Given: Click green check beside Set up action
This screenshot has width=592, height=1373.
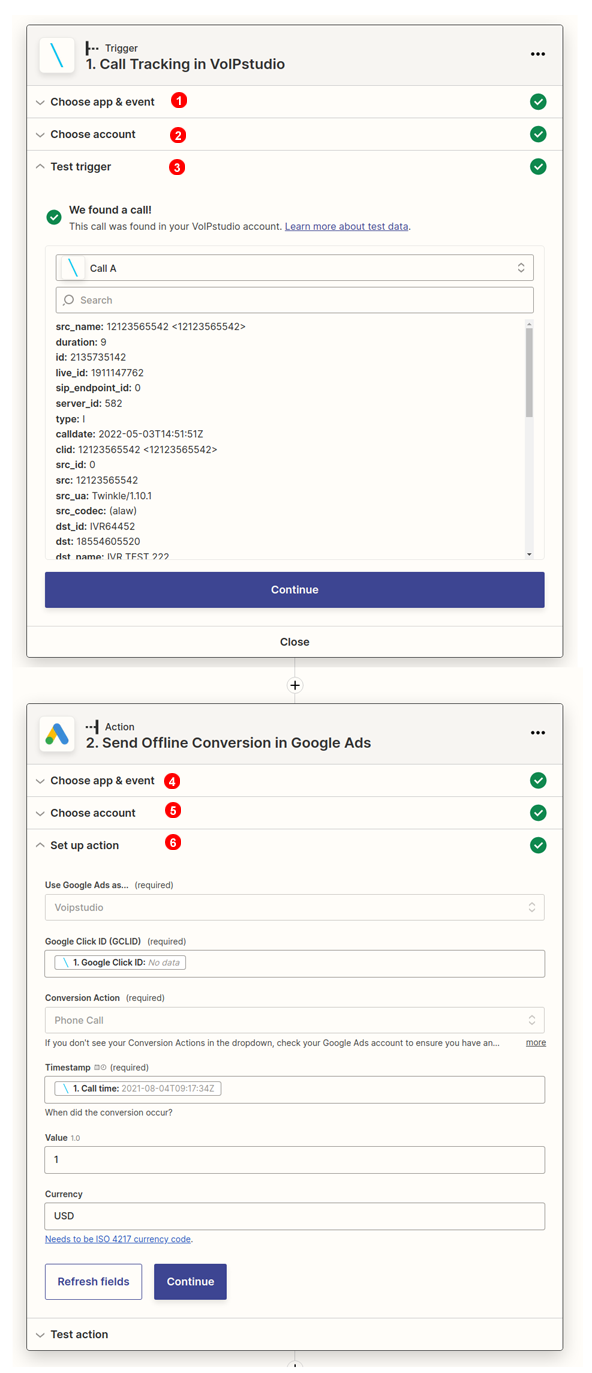Looking at the screenshot, I should click(x=538, y=845).
